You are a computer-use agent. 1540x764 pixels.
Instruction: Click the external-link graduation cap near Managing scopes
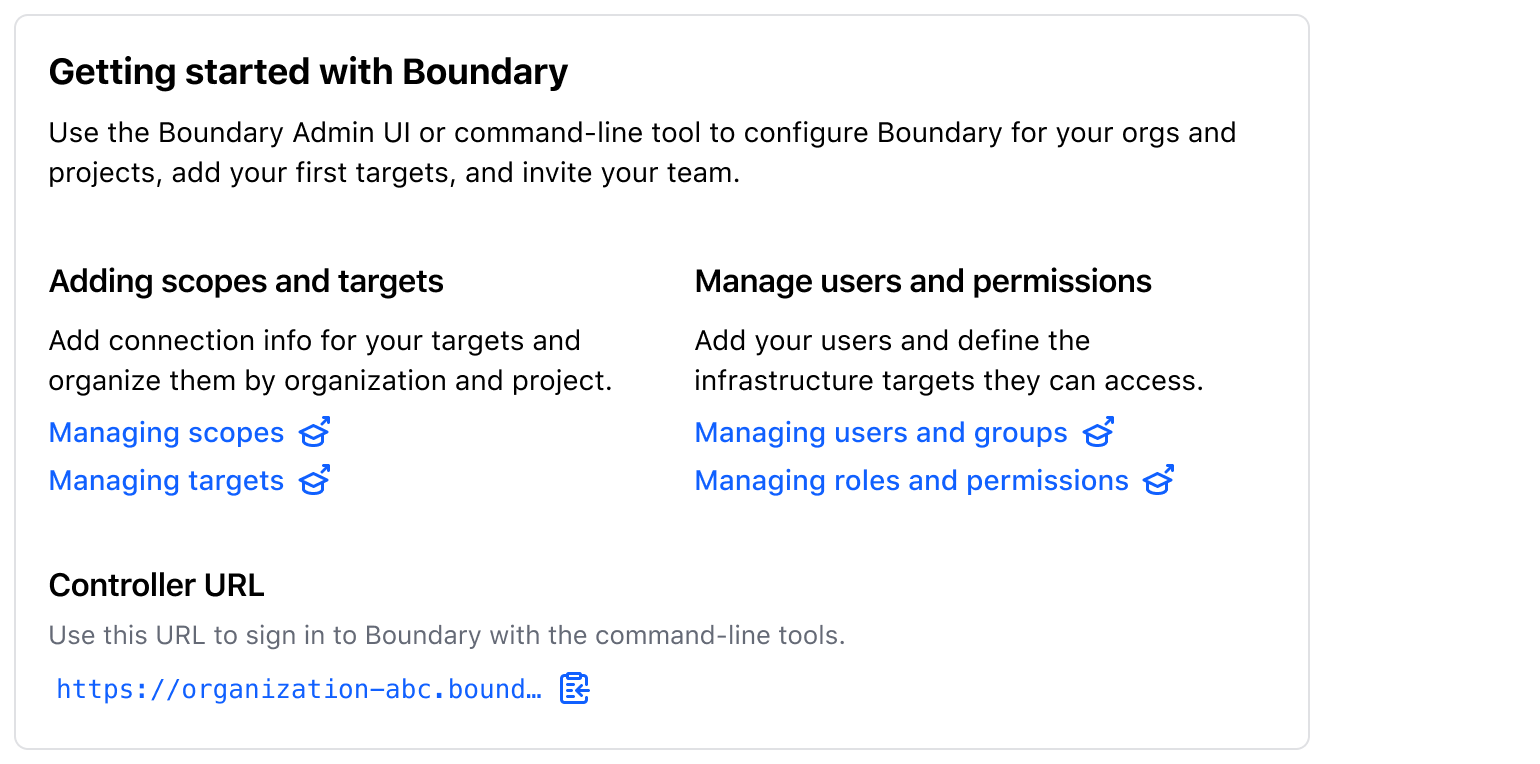pyautogui.click(x=313, y=432)
